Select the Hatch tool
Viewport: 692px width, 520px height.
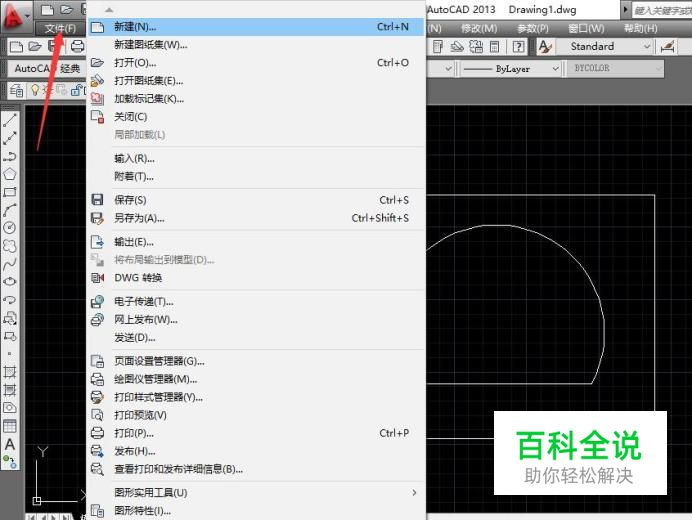10,372
